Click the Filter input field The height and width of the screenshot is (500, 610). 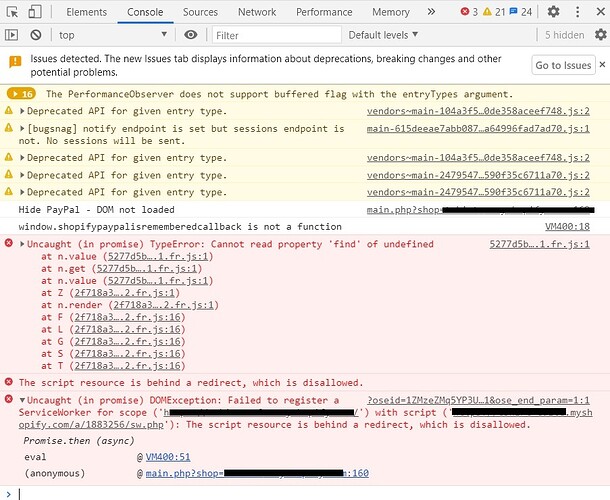click(x=277, y=35)
